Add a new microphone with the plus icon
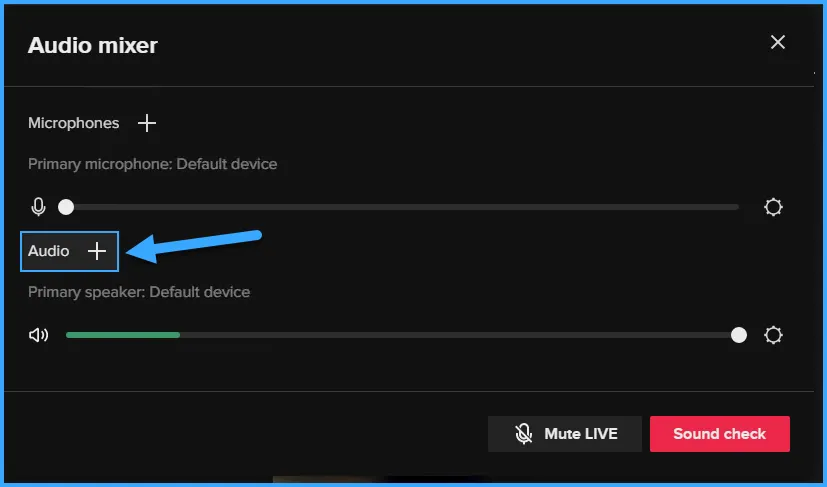Viewport: 827px width, 487px height. [147, 123]
